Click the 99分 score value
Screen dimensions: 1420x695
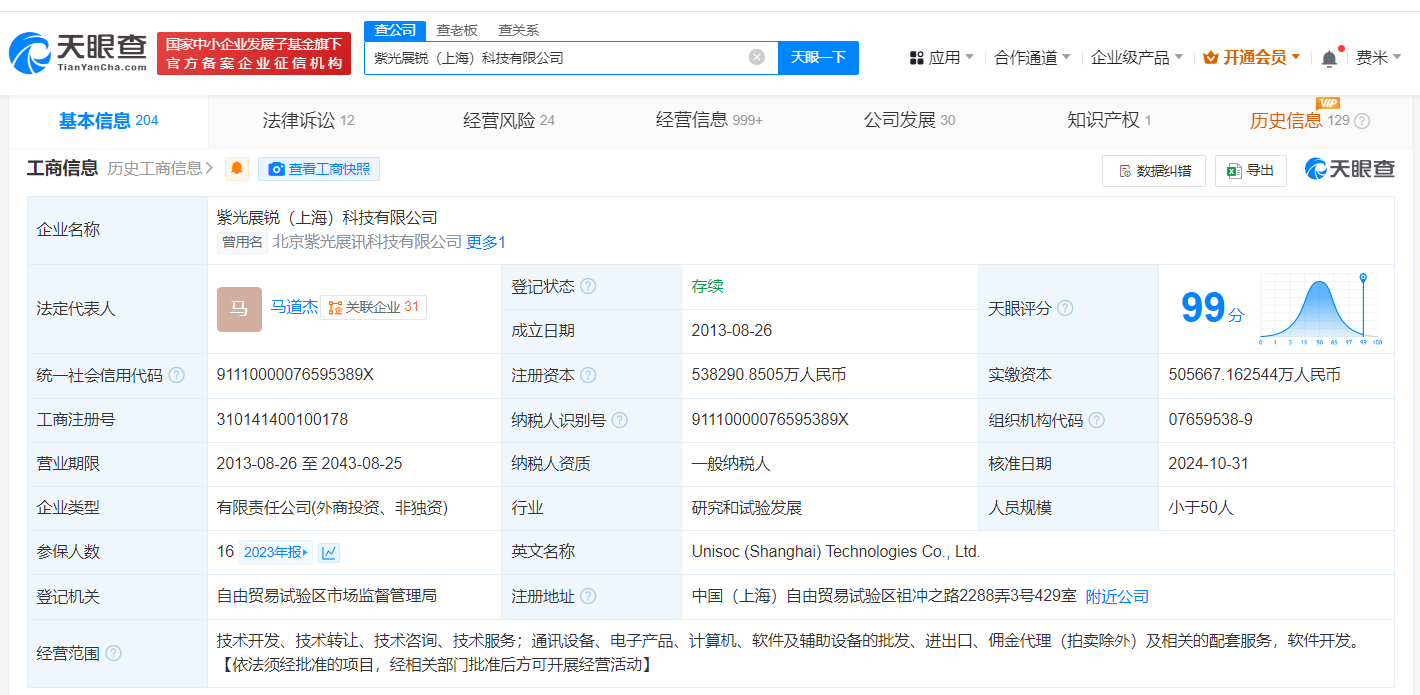click(x=1213, y=308)
